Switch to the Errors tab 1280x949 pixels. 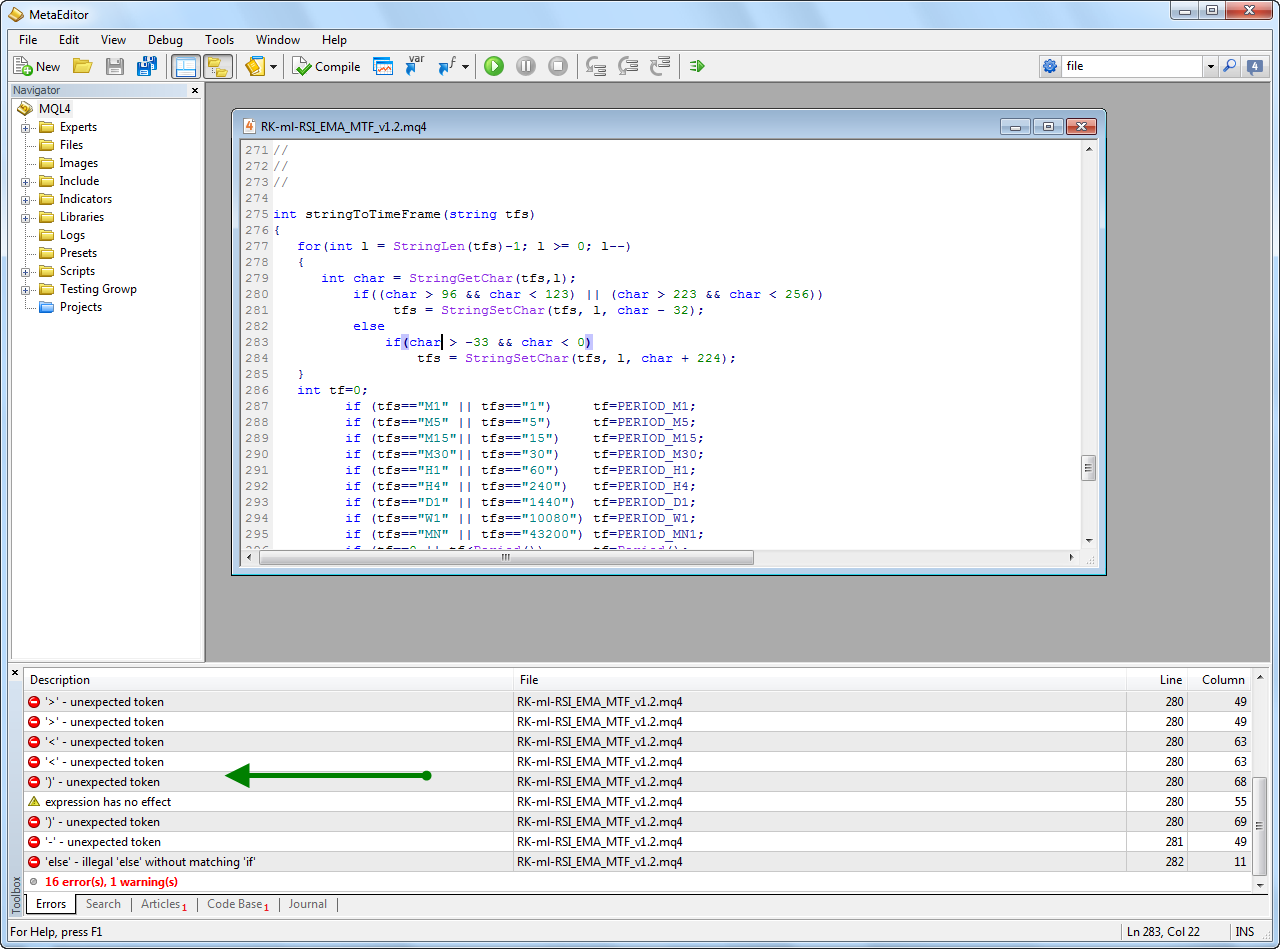[x=51, y=904]
